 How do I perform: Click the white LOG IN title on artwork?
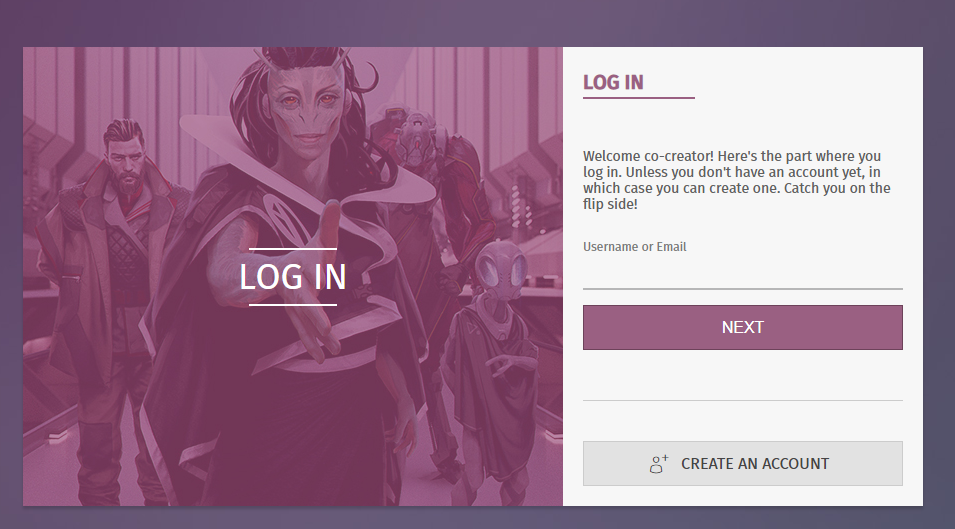pyautogui.click(x=293, y=277)
